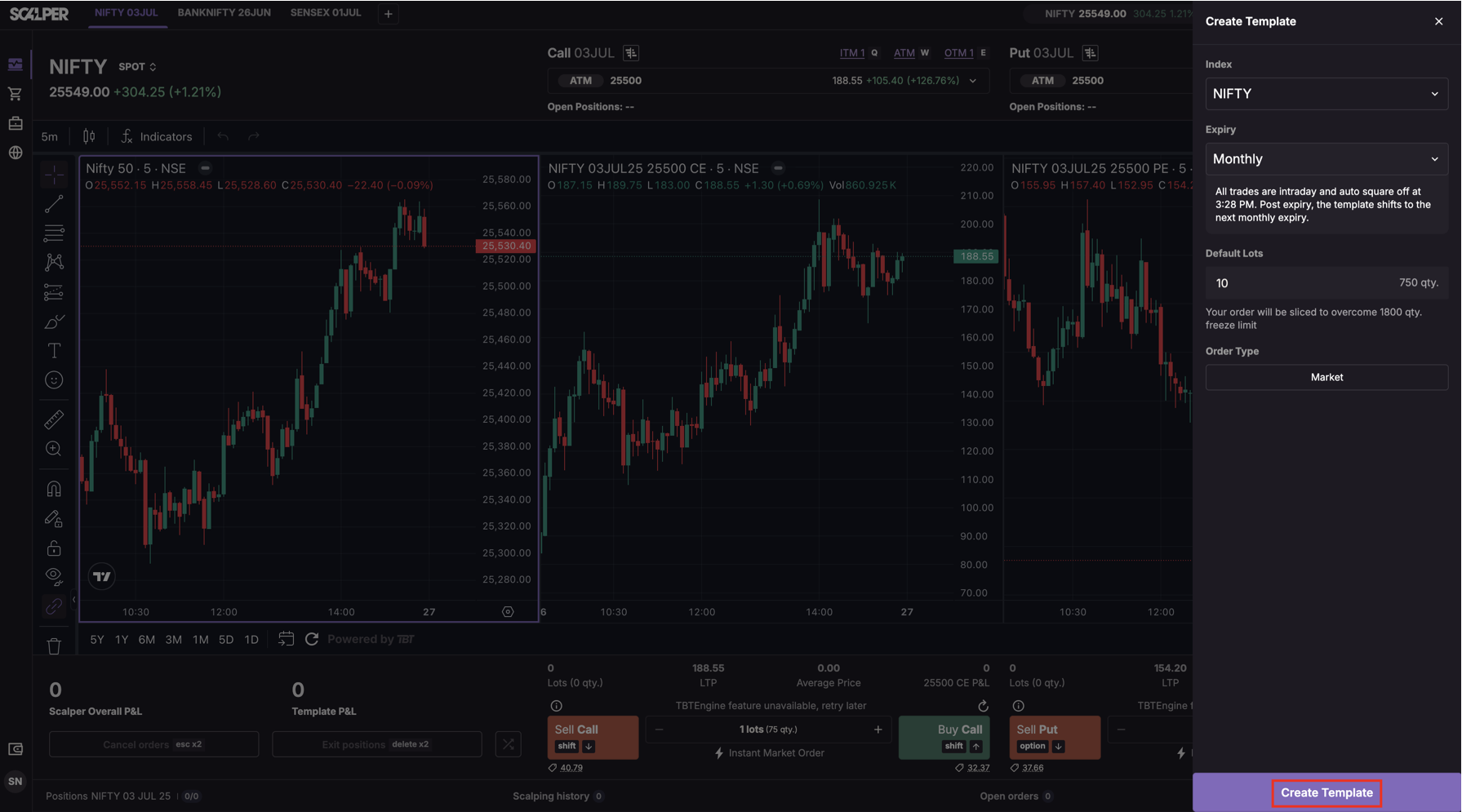Select the trend line drawing tool
Viewport: 1462px width, 812px height.
click(54, 204)
